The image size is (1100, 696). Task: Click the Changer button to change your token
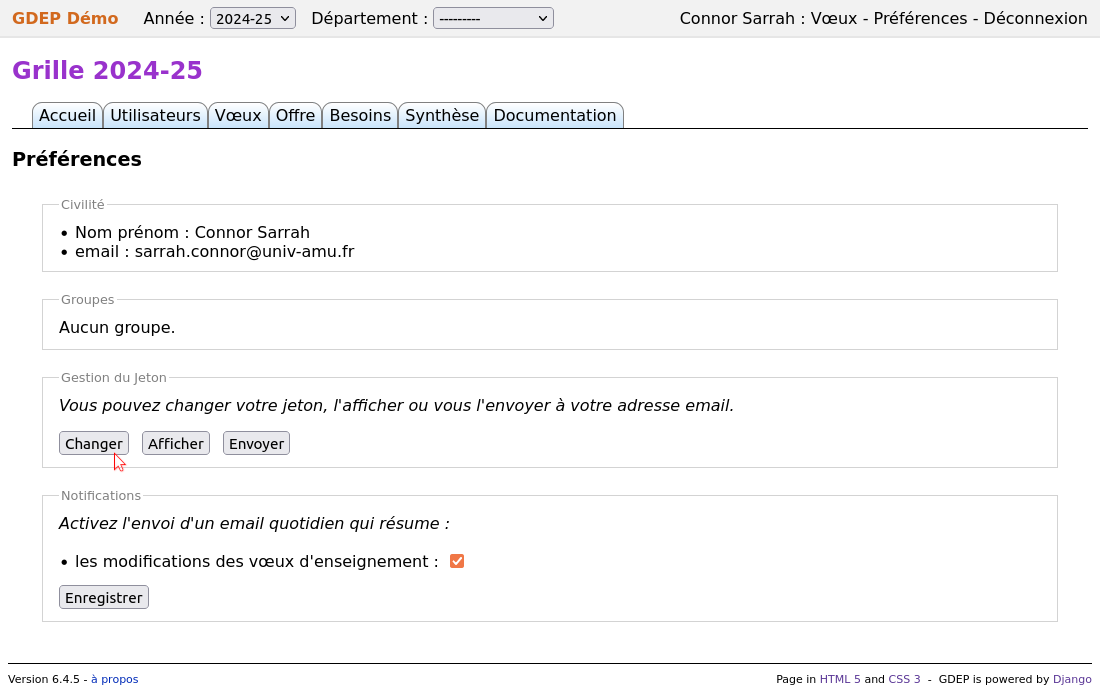tap(93, 443)
